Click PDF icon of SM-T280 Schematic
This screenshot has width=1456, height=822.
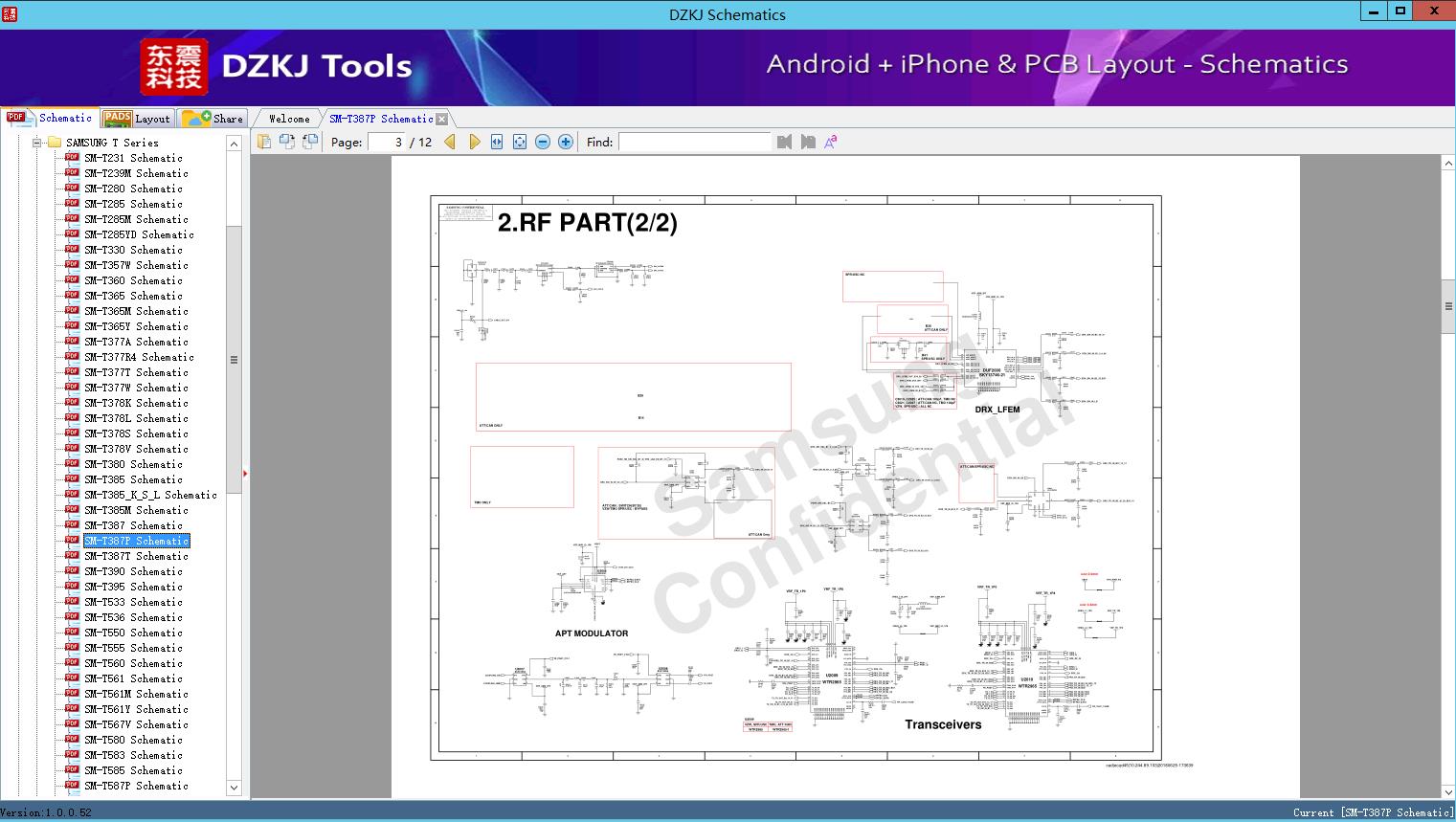(x=72, y=189)
